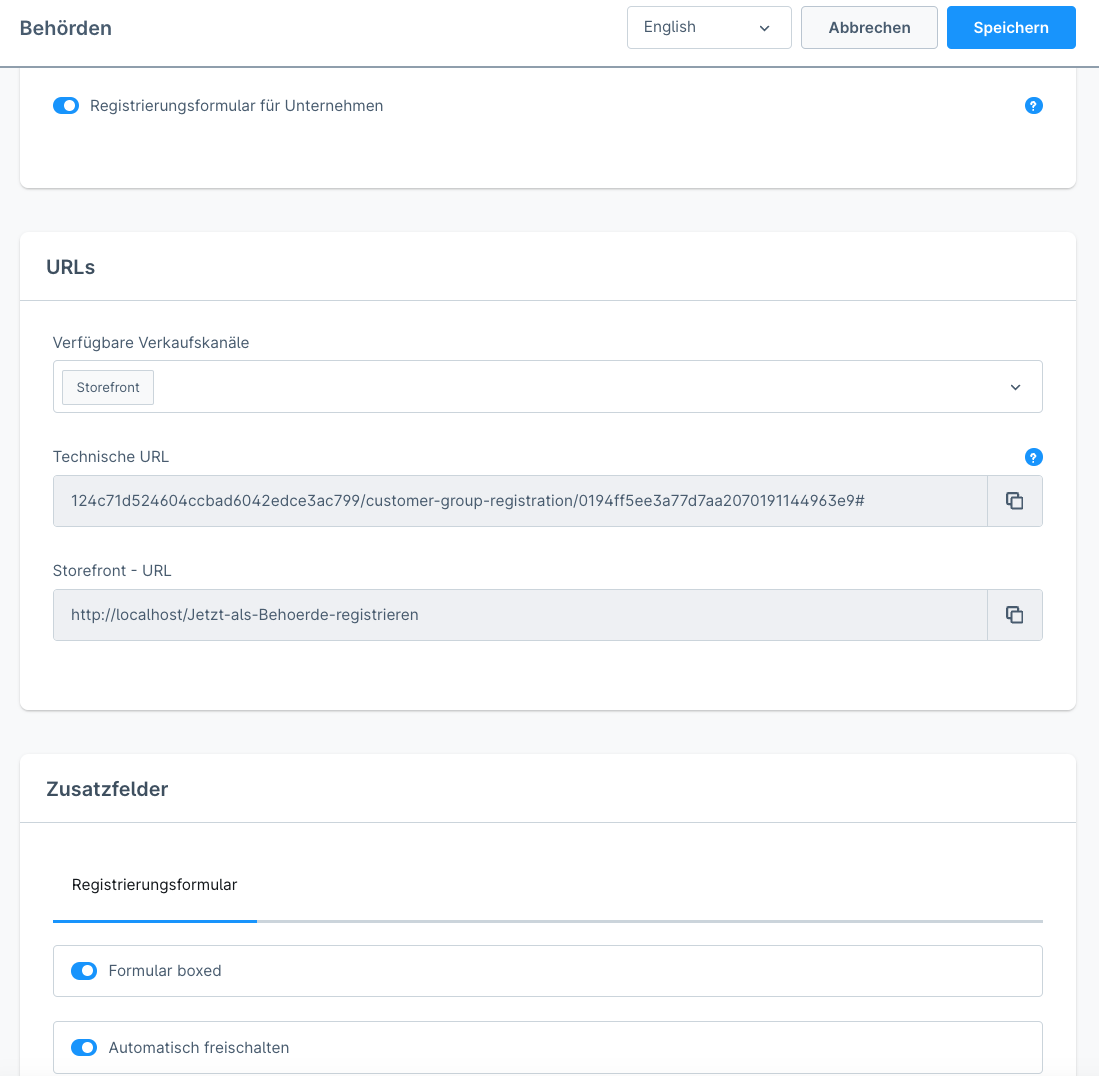1099x1076 pixels.
Task: Copy the Technische URL to clipboard
Action: [1014, 501]
